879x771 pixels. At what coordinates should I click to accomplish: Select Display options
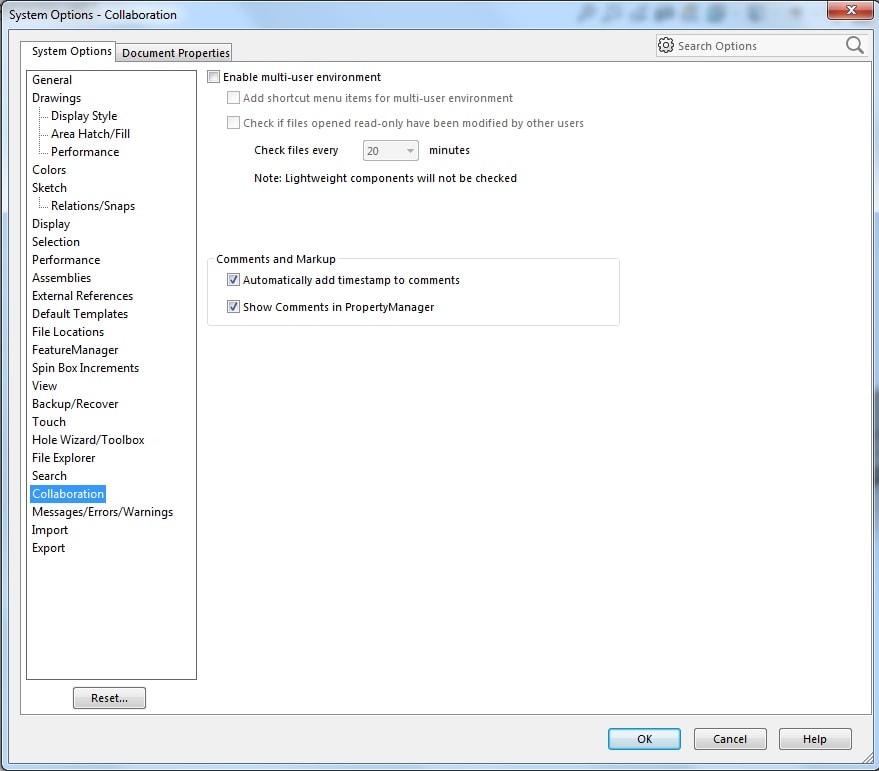point(51,224)
